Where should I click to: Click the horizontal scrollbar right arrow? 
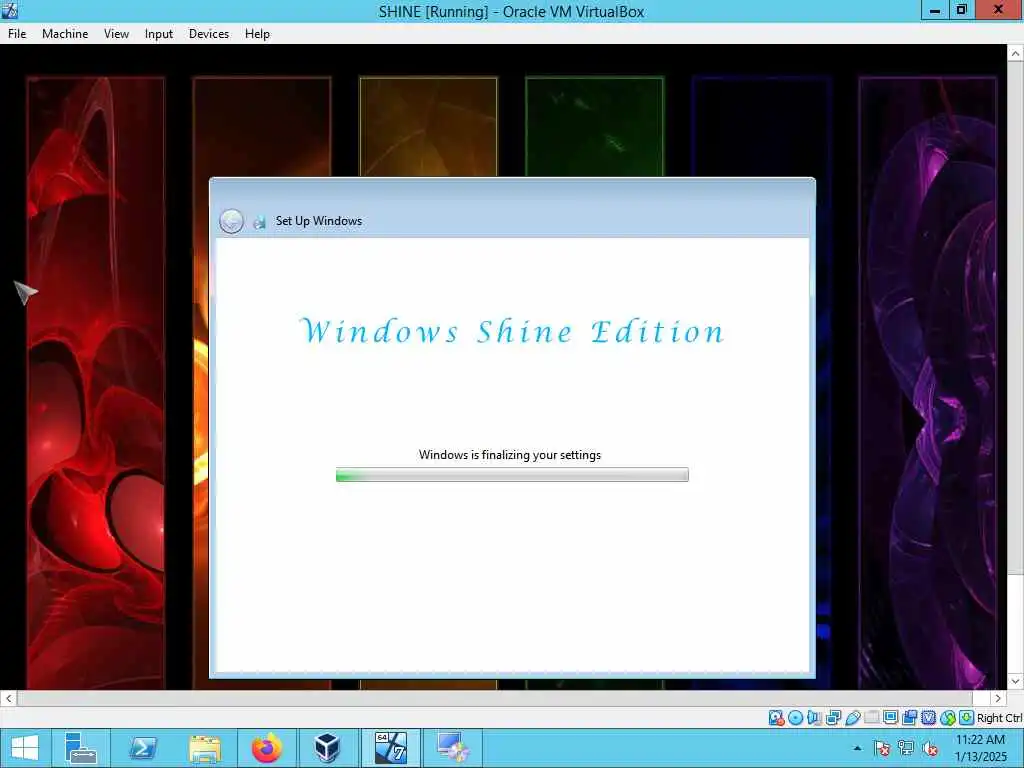tap(998, 698)
